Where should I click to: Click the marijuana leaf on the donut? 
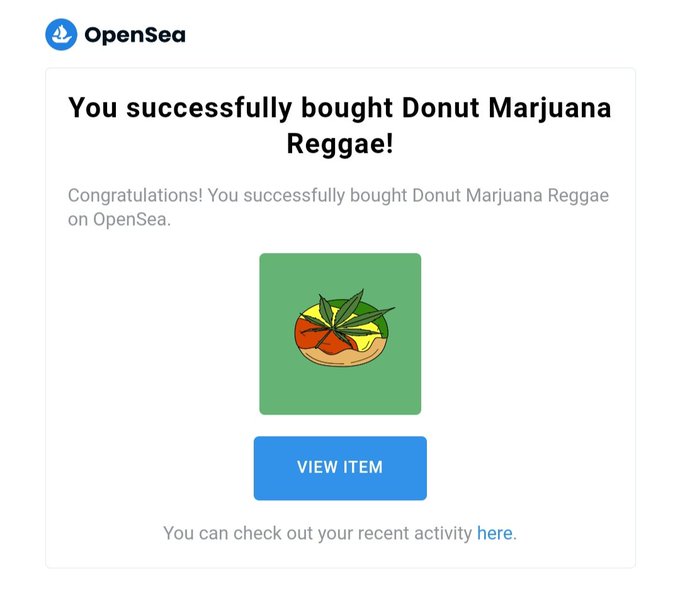pyautogui.click(x=343, y=317)
